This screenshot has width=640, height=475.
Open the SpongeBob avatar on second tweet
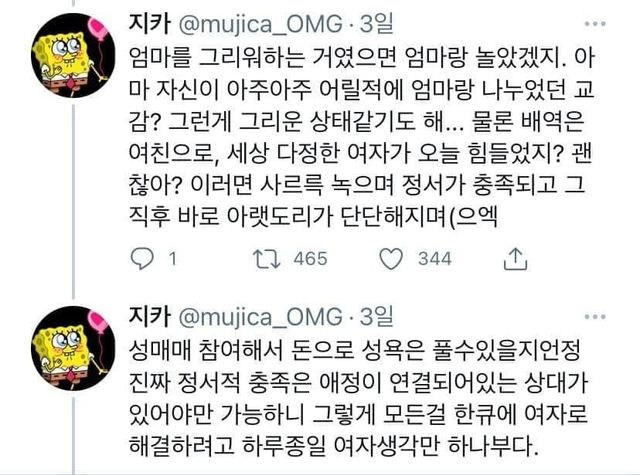point(73,348)
